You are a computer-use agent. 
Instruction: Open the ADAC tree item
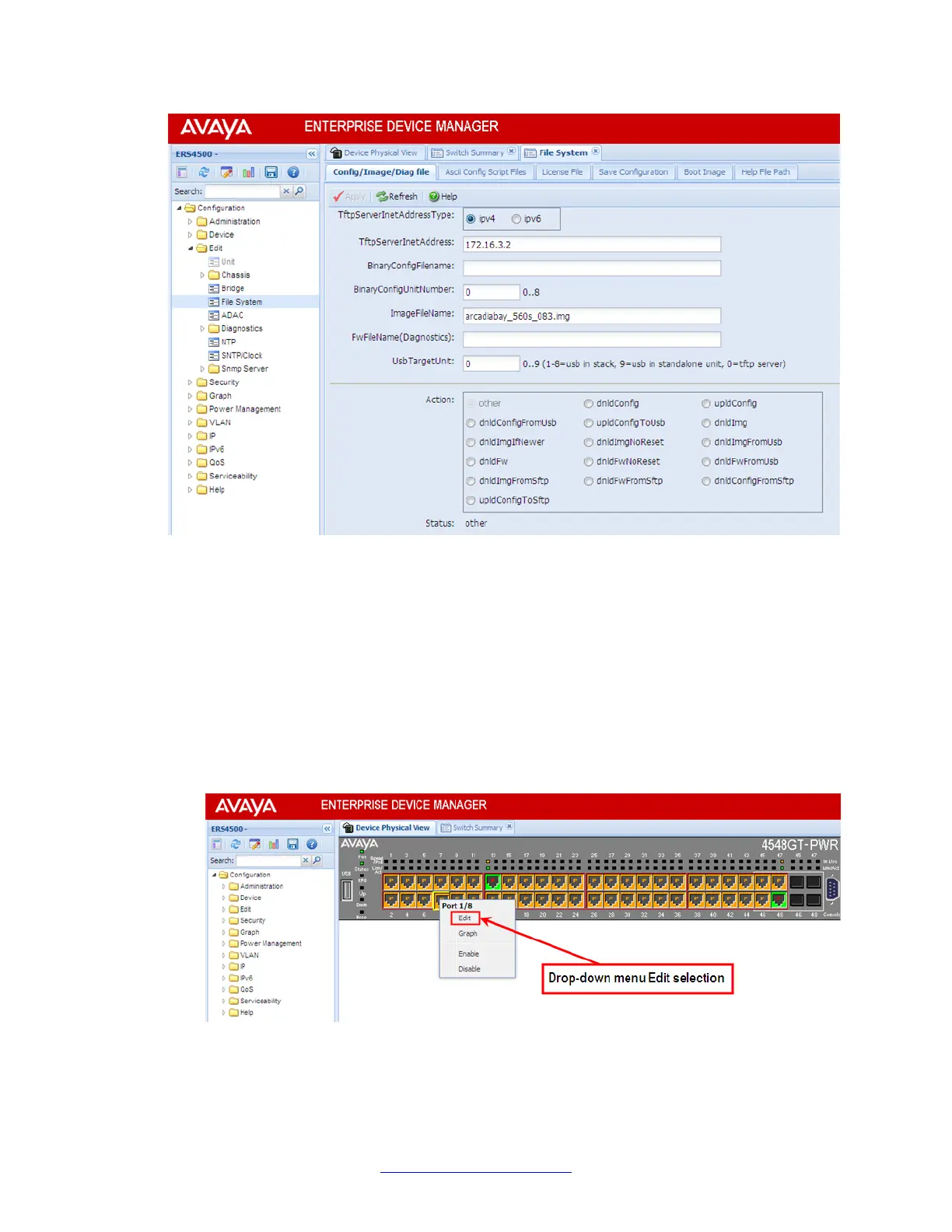[232, 315]
